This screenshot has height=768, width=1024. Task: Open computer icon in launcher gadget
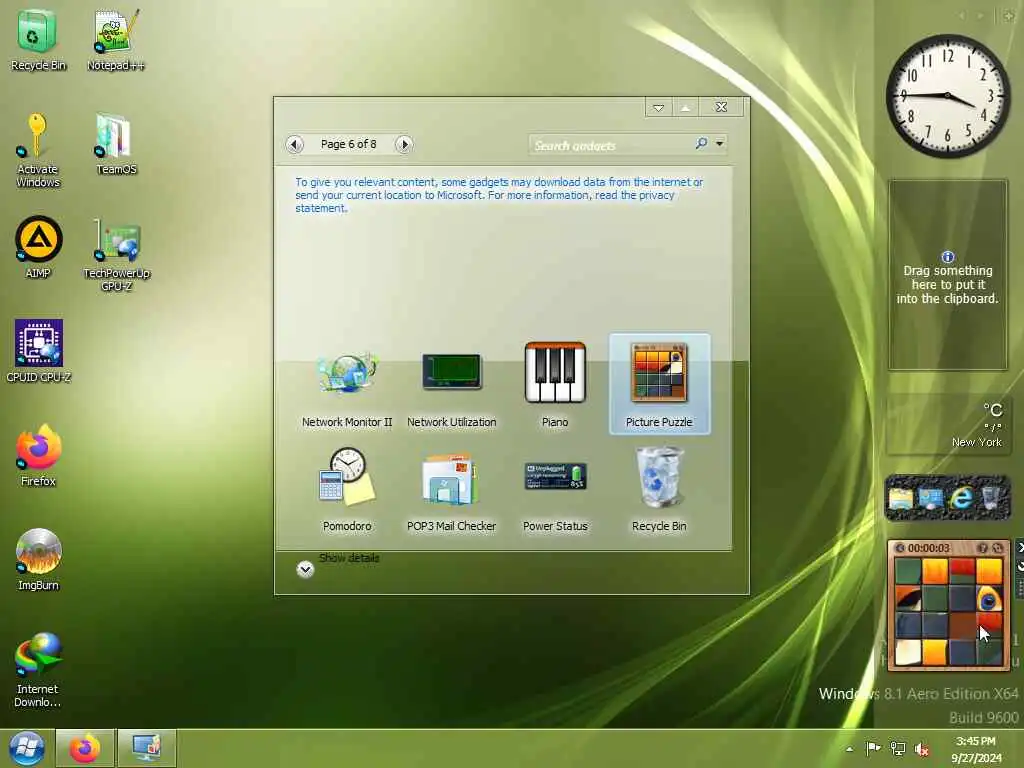[x=931, y=498]
